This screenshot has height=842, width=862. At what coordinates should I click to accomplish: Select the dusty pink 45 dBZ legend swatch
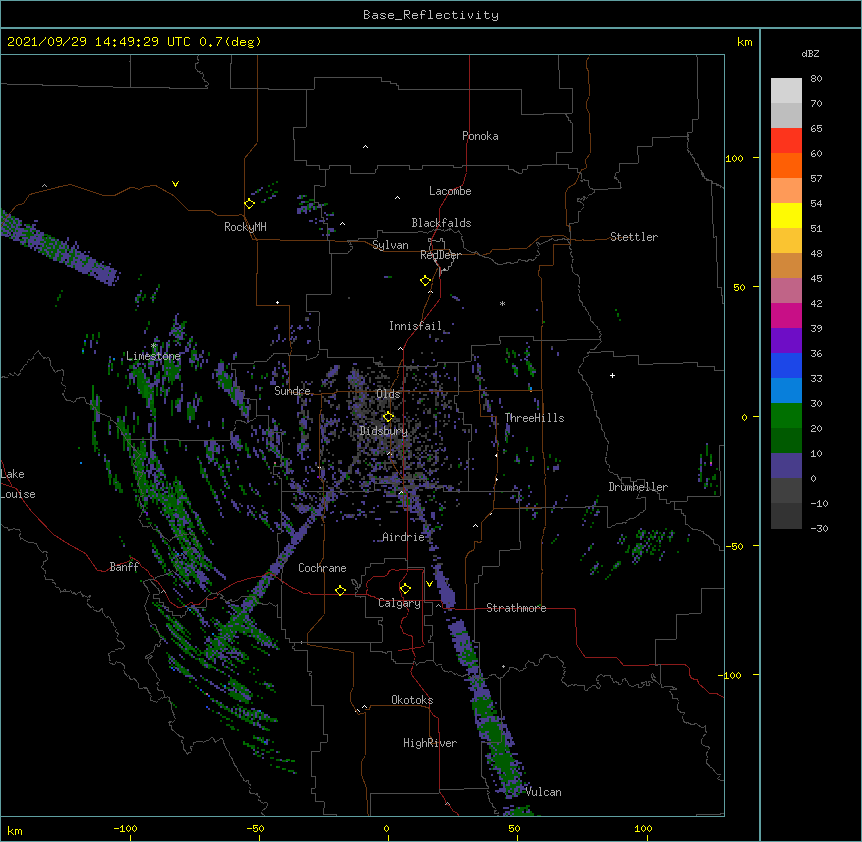click(786, 291)
